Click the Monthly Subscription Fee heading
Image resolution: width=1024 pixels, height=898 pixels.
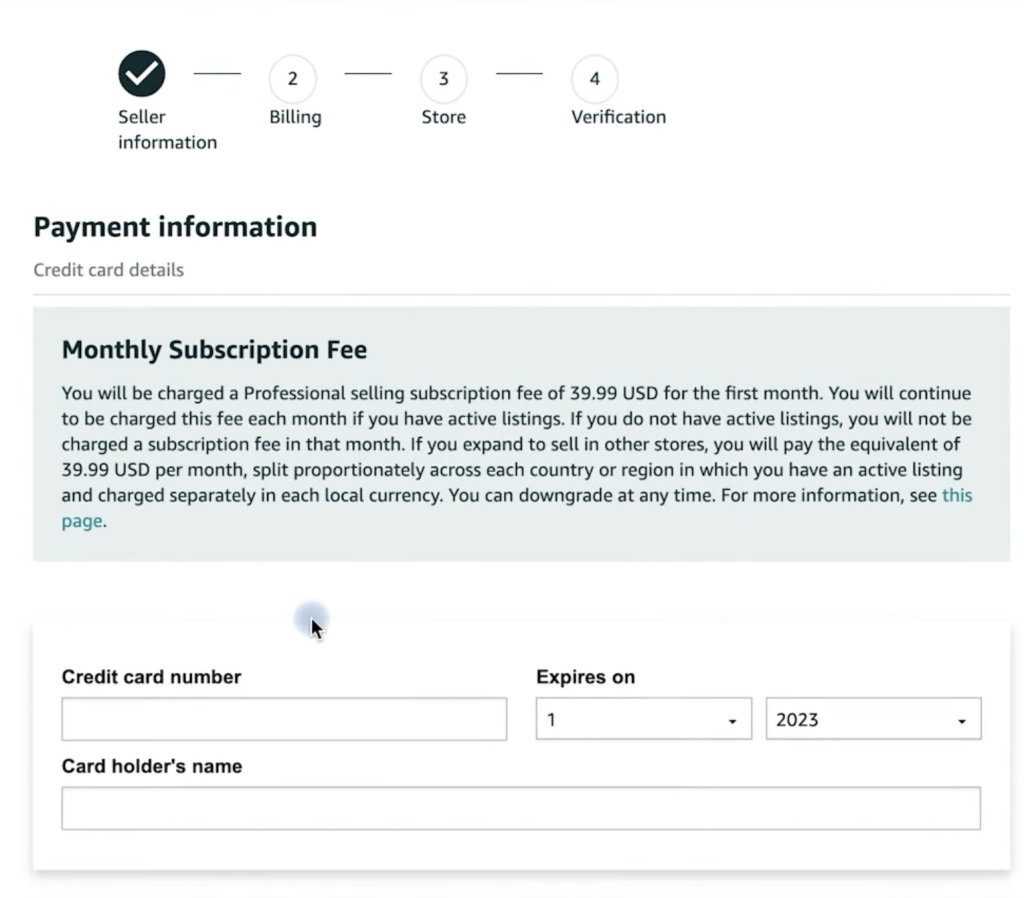click(214, 350)
